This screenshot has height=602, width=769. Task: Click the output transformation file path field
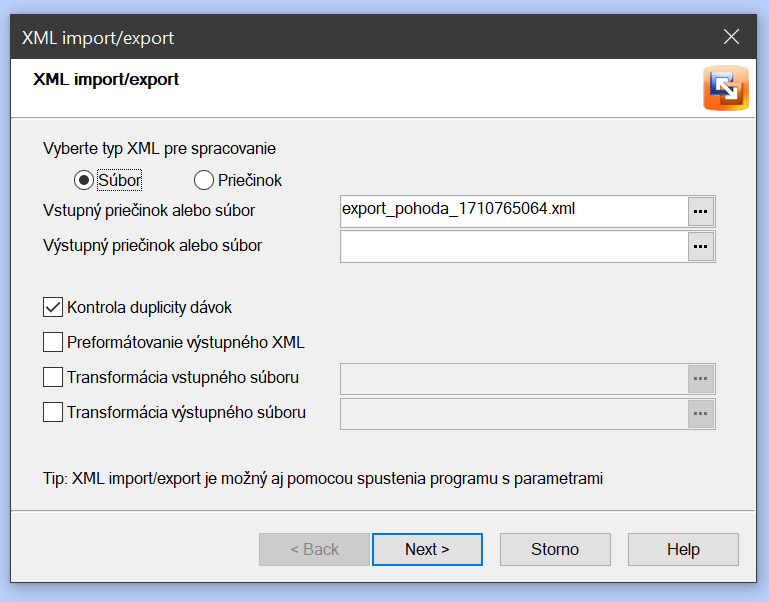tap(513, 413)
